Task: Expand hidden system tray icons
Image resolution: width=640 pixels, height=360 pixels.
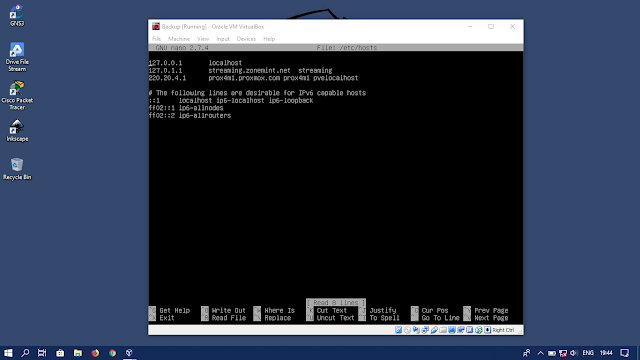Action: click(x=540, y=353)
